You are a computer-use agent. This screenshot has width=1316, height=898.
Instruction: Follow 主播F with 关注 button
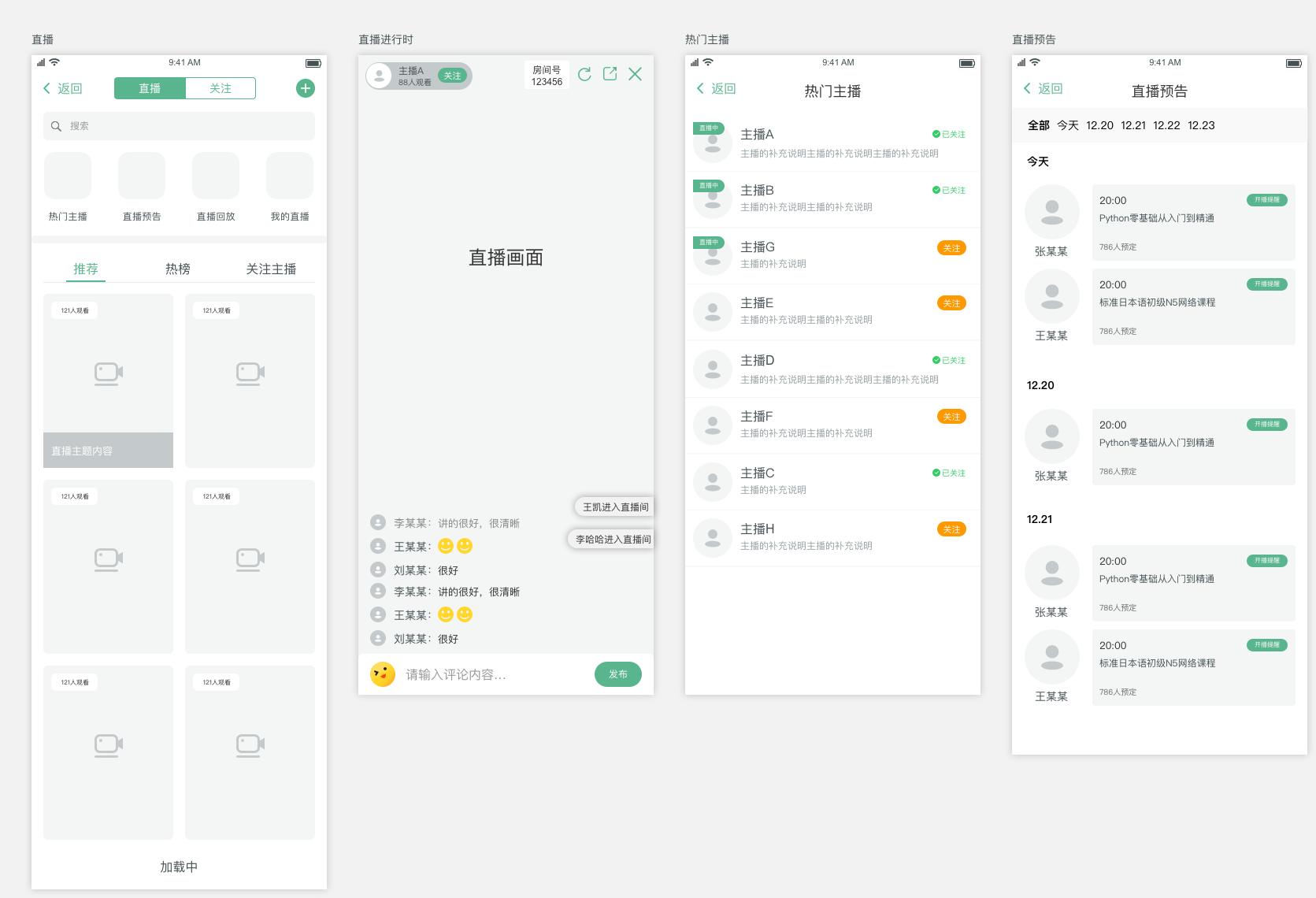tap(951, 417)
